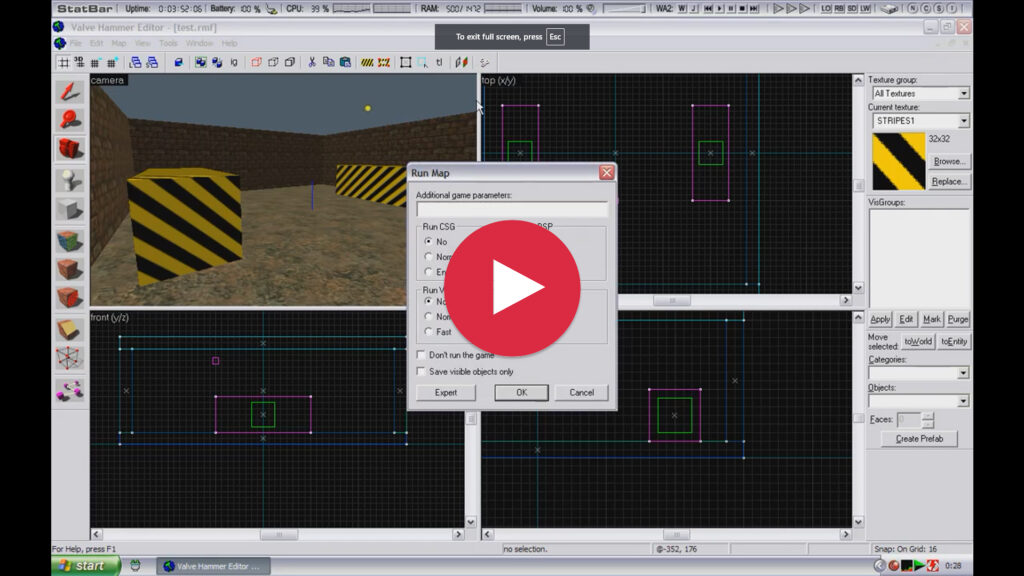Image resolution: width=1024 pixels, height=576 pixels.
Task: Select the Entity lightbulb tool
Action: [x=69, y=180]
